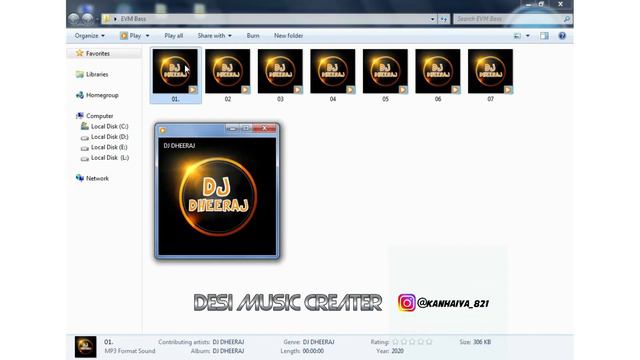Click the Libraries folder icon
The image size is (640, 360).
click(x=80, y=74)
